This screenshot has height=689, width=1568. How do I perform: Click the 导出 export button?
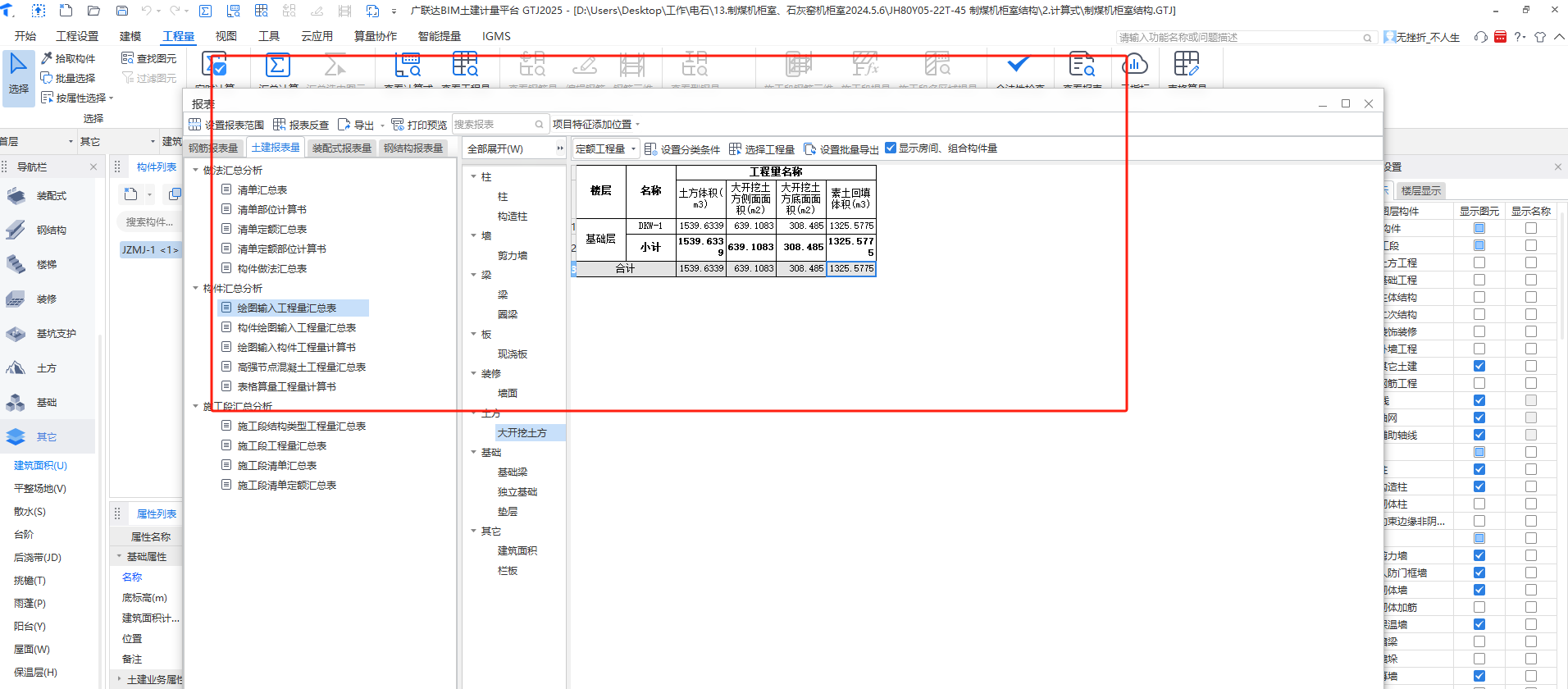[357, 125]
